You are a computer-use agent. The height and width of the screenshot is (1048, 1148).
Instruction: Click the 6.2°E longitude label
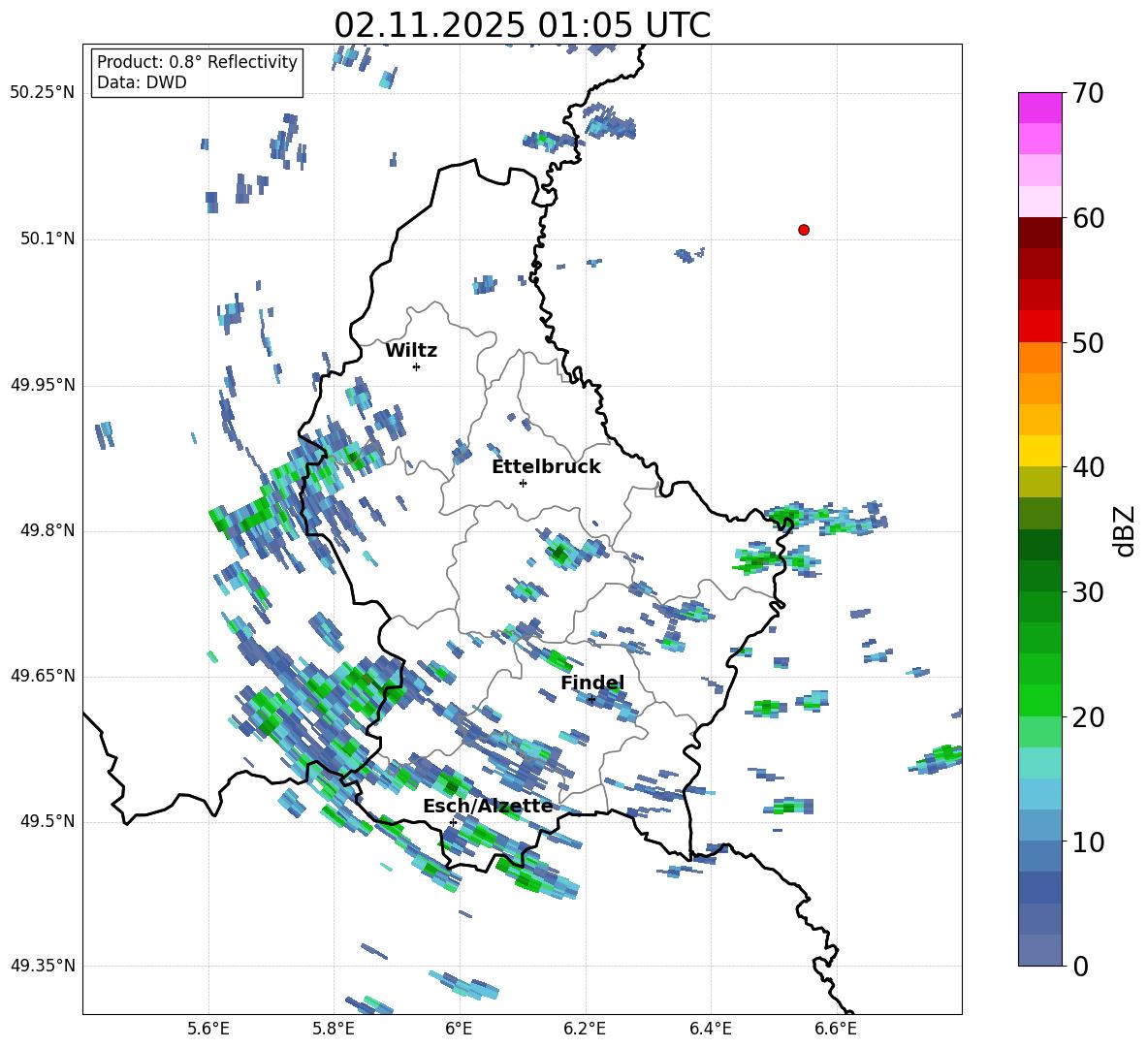click(x=585, y=1029)
